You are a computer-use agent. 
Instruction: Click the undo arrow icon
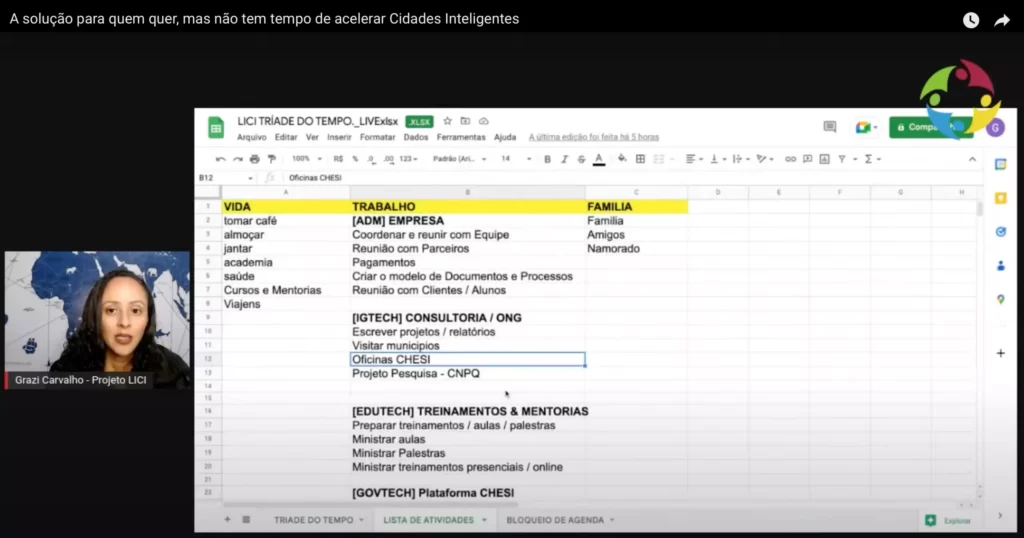[x=221, y=159]
